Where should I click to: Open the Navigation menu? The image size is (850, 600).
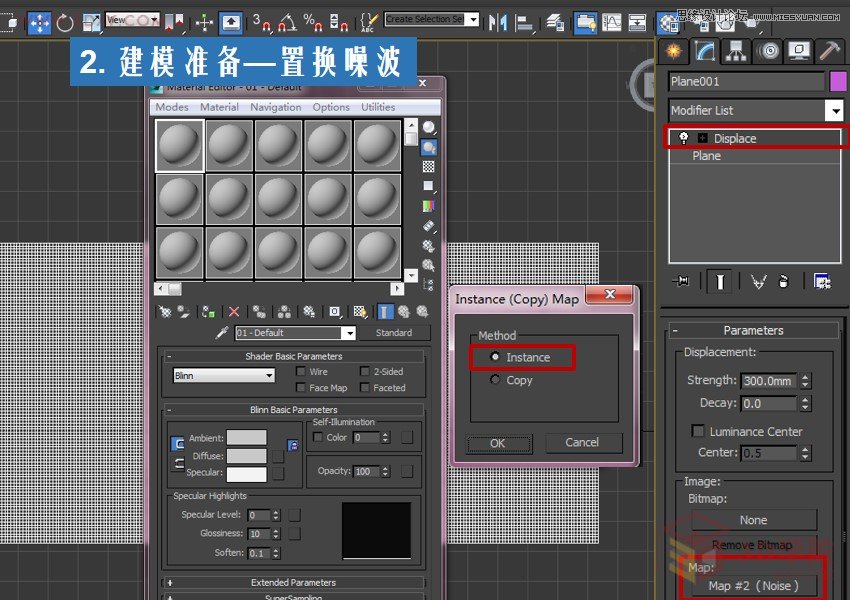click(x=275, y=107)
